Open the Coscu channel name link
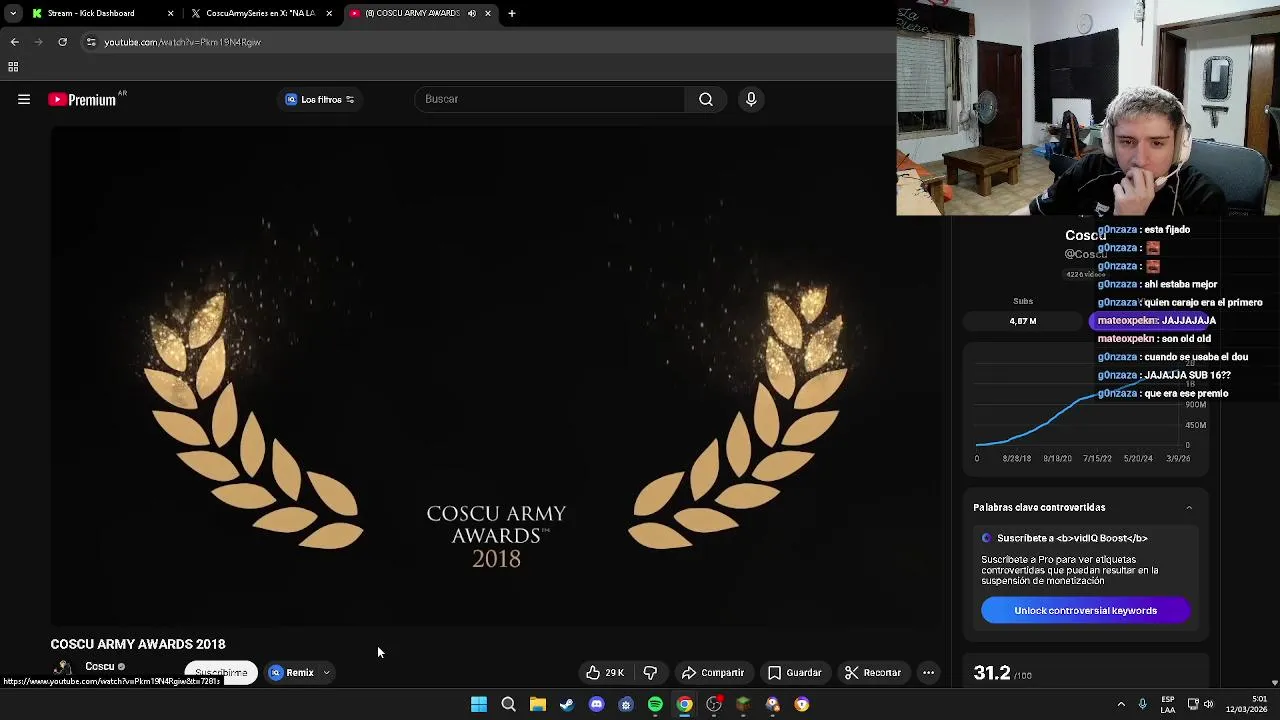The height and width of the screenshot is (720, 1280). tap(99, 666)
